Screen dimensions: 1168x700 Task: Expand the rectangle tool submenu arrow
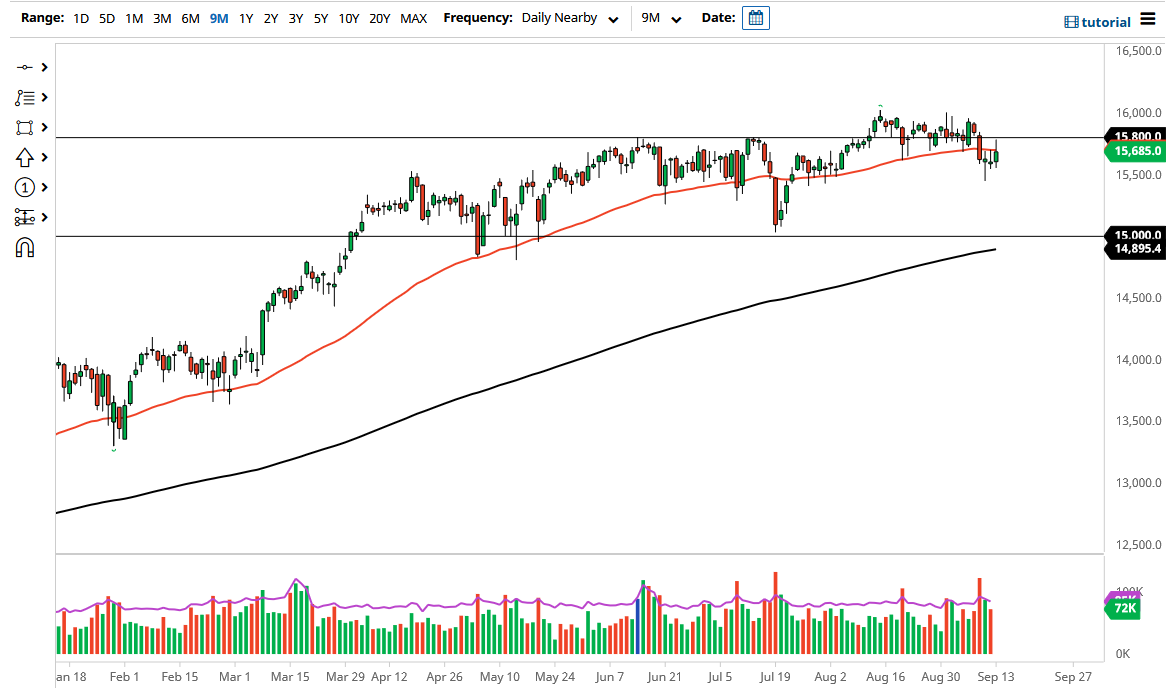point(45,127)
